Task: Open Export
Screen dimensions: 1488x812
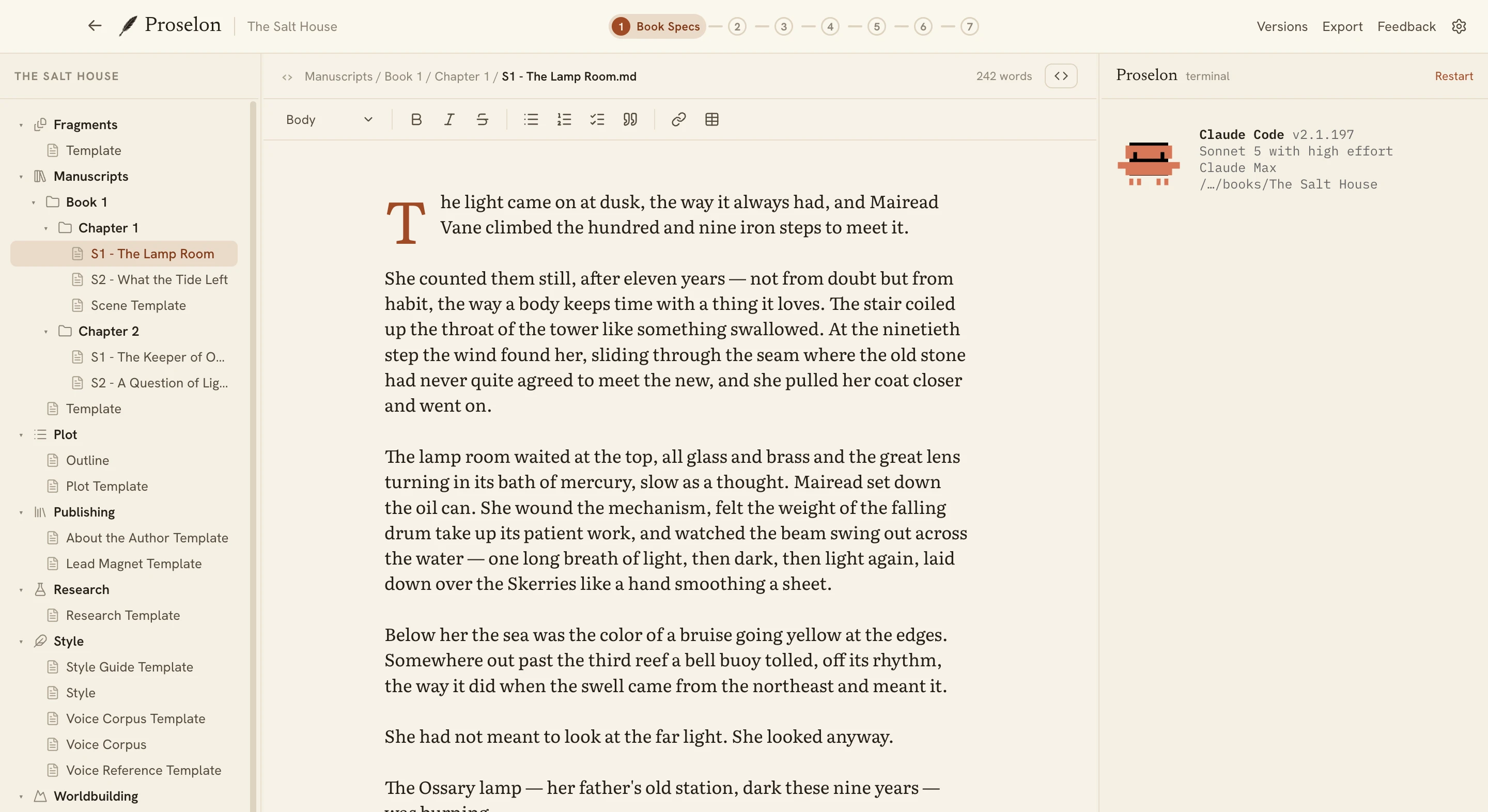Action: pos(1342,26)
